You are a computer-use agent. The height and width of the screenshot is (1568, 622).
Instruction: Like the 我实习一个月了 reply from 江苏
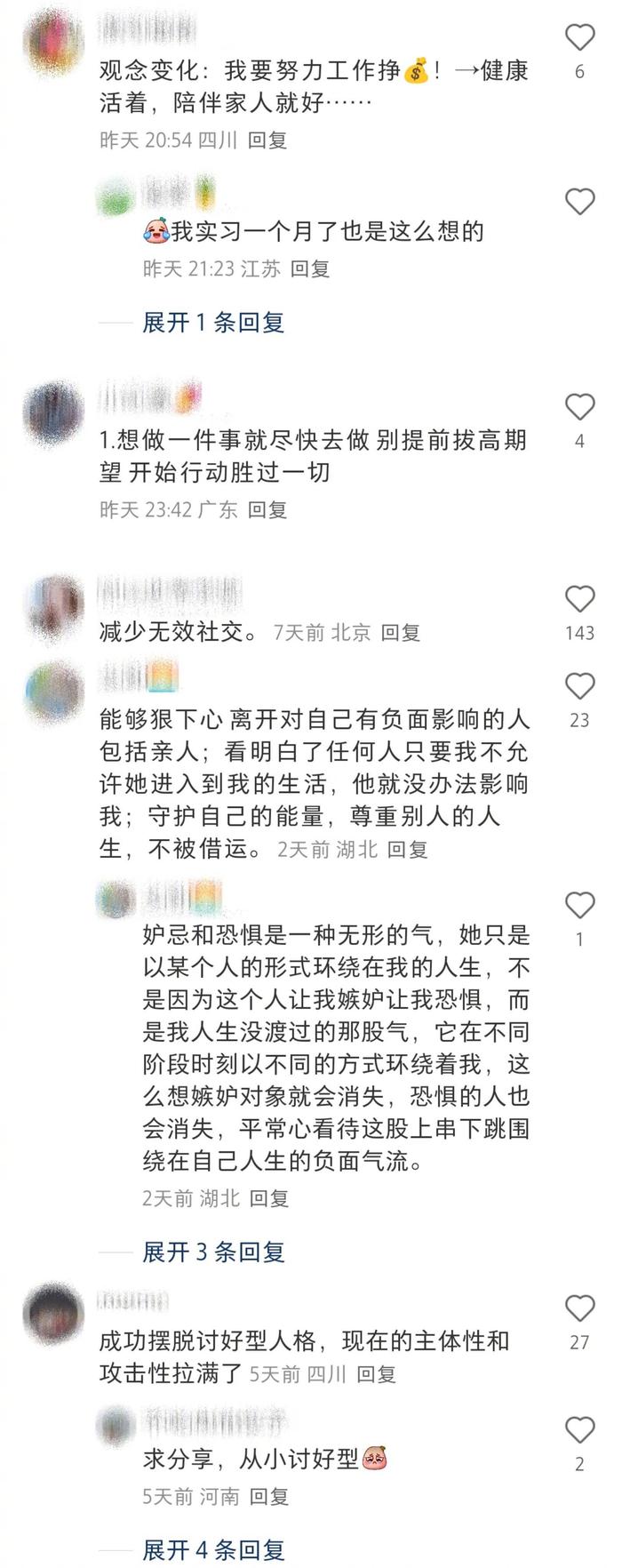coord(579,202)
